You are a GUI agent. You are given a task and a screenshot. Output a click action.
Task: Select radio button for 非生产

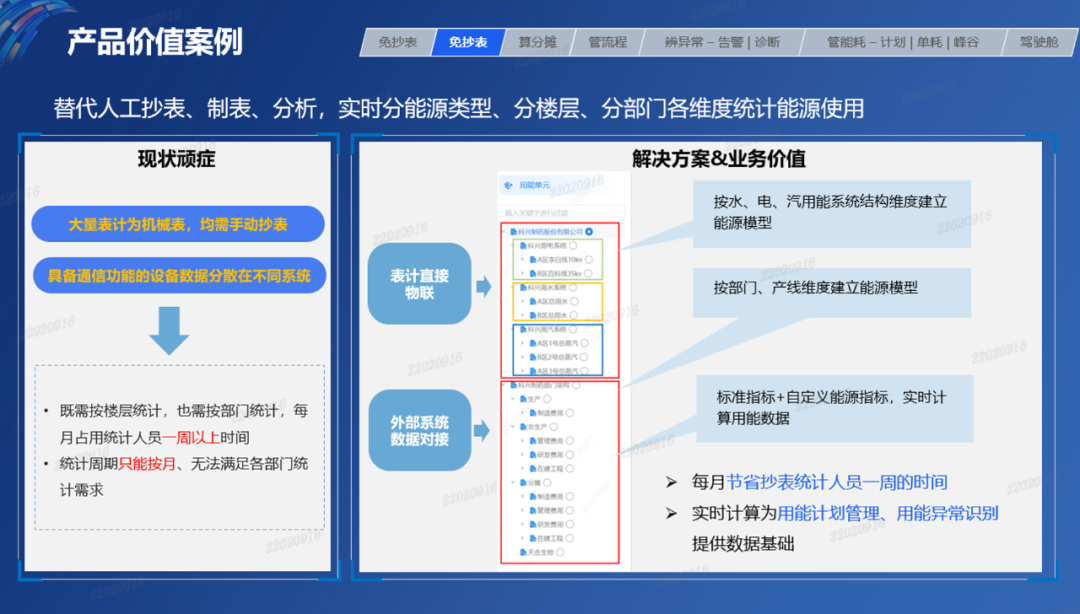554,427
